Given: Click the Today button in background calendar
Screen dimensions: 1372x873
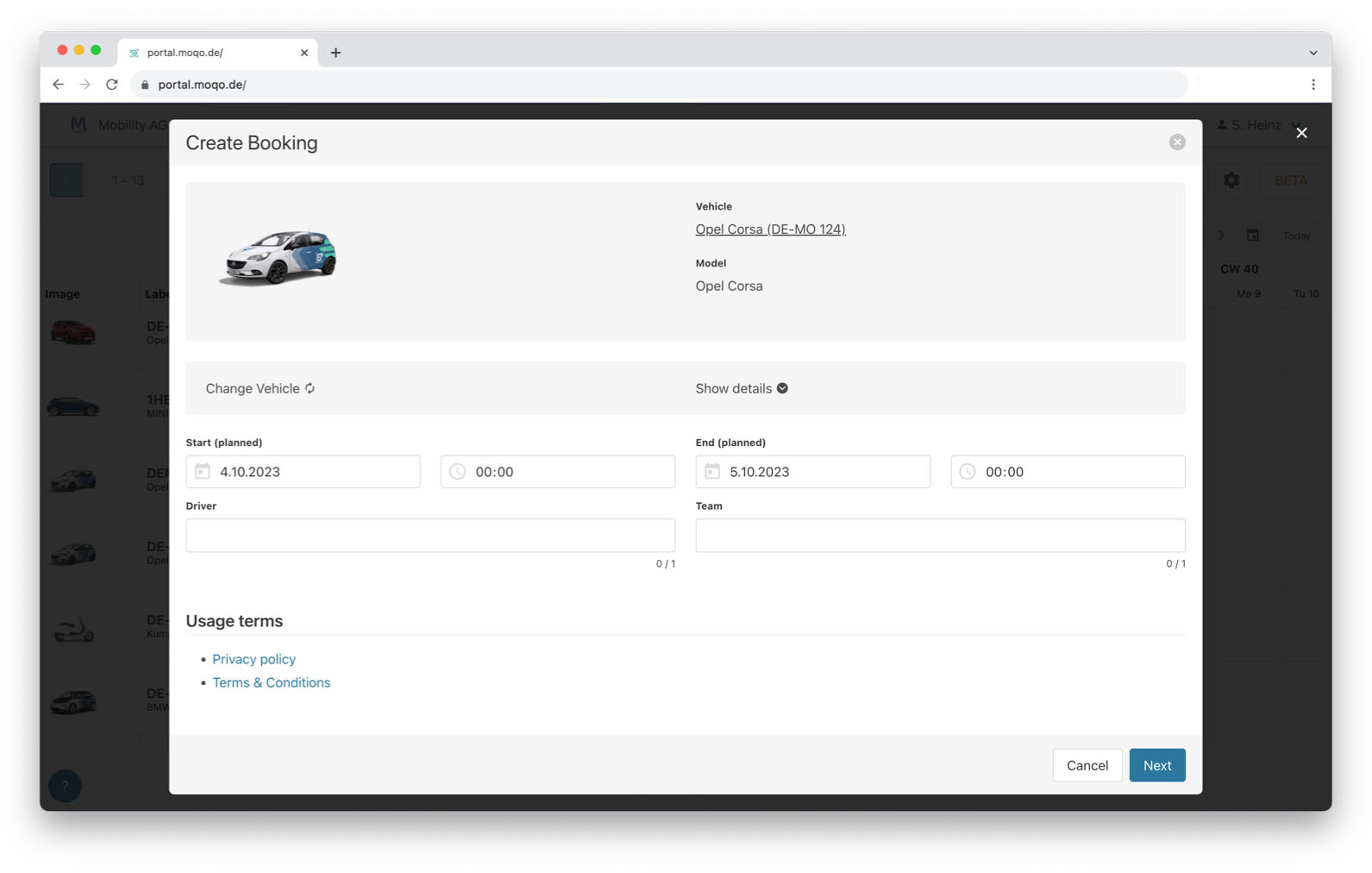Looking at the screenshot, I should pyautogui.click(x=1295, y=236).
